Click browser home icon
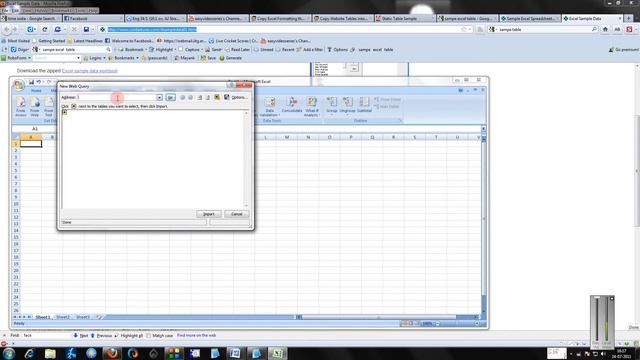The height and width of the screenshot is (360, 640). pyautogui.click(x=605, y=29)
